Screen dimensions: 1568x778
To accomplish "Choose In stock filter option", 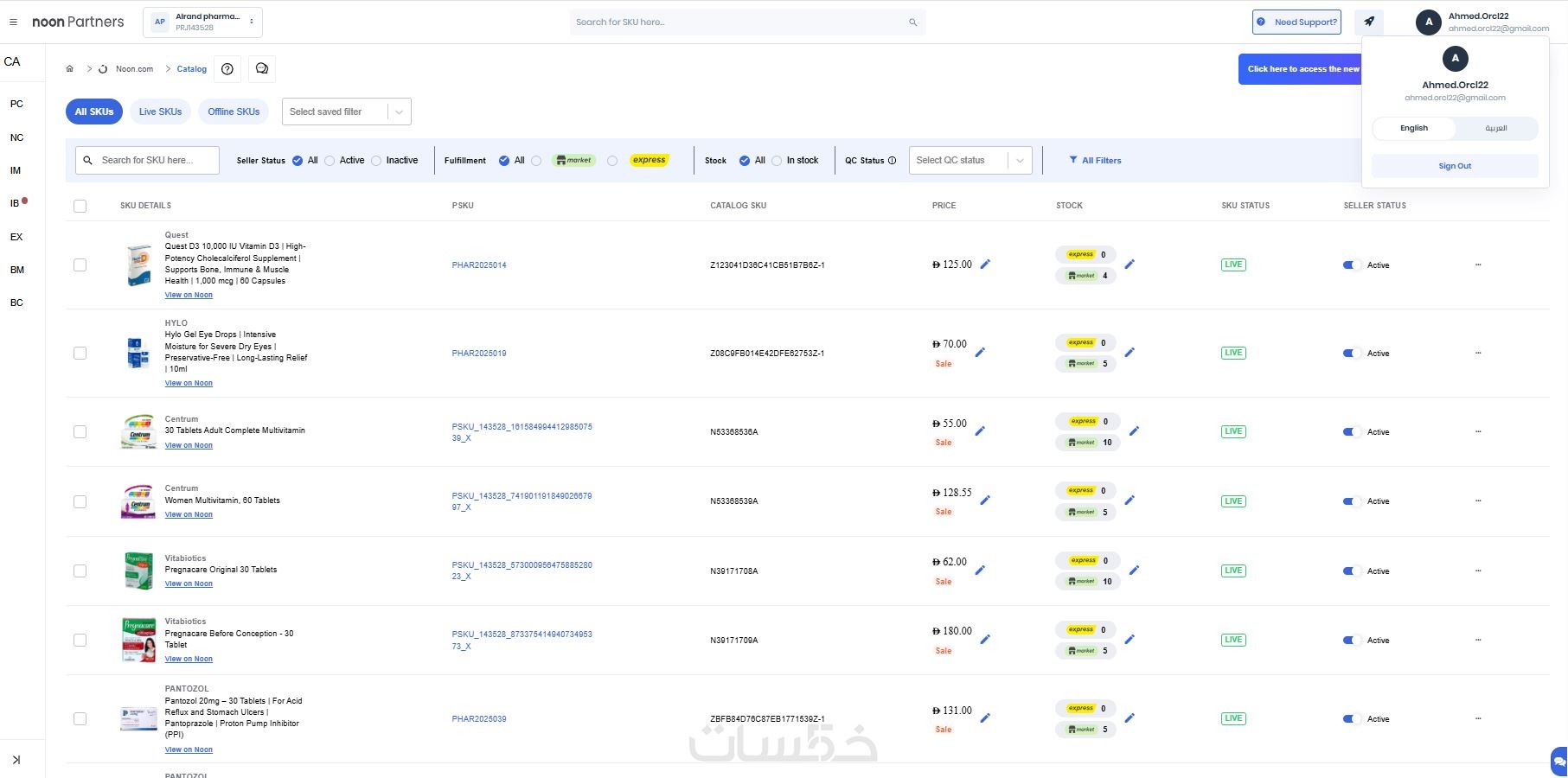I will click(777, 161).
